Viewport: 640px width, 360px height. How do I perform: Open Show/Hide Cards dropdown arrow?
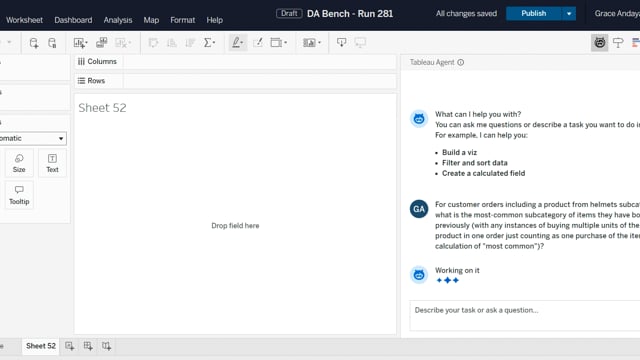[x=319, y=42]
